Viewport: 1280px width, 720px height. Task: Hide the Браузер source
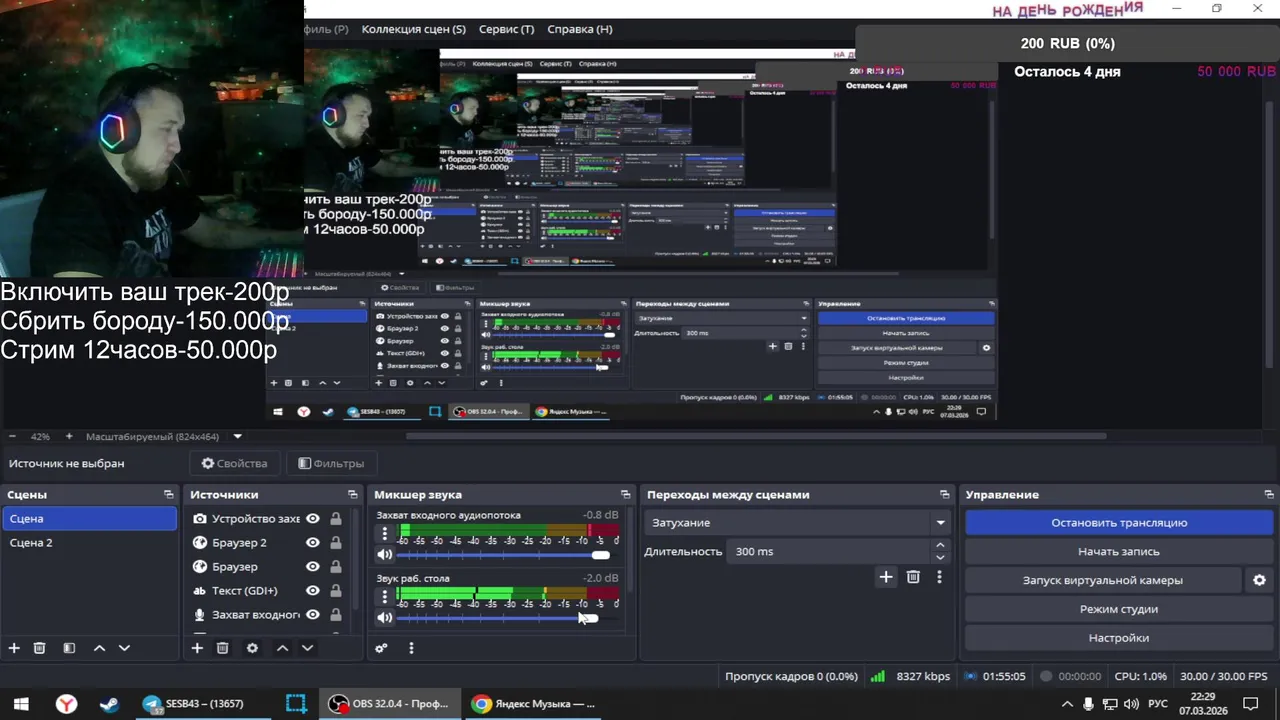click(x=313, y=567)
